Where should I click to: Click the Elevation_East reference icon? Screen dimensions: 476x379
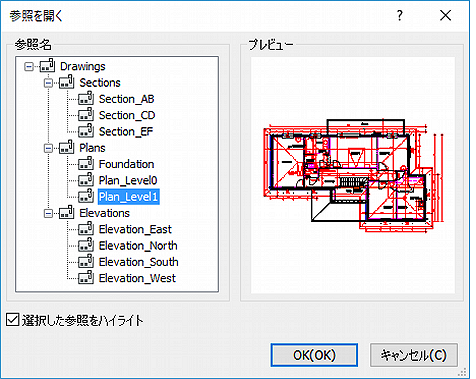pyautogui.click(x=86, y=229)
